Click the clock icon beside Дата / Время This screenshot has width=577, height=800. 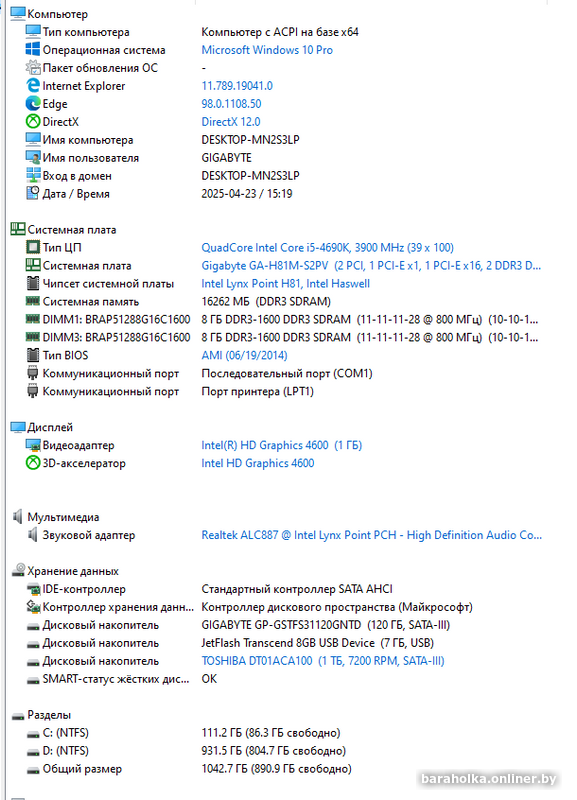click(x=33, y=193)
